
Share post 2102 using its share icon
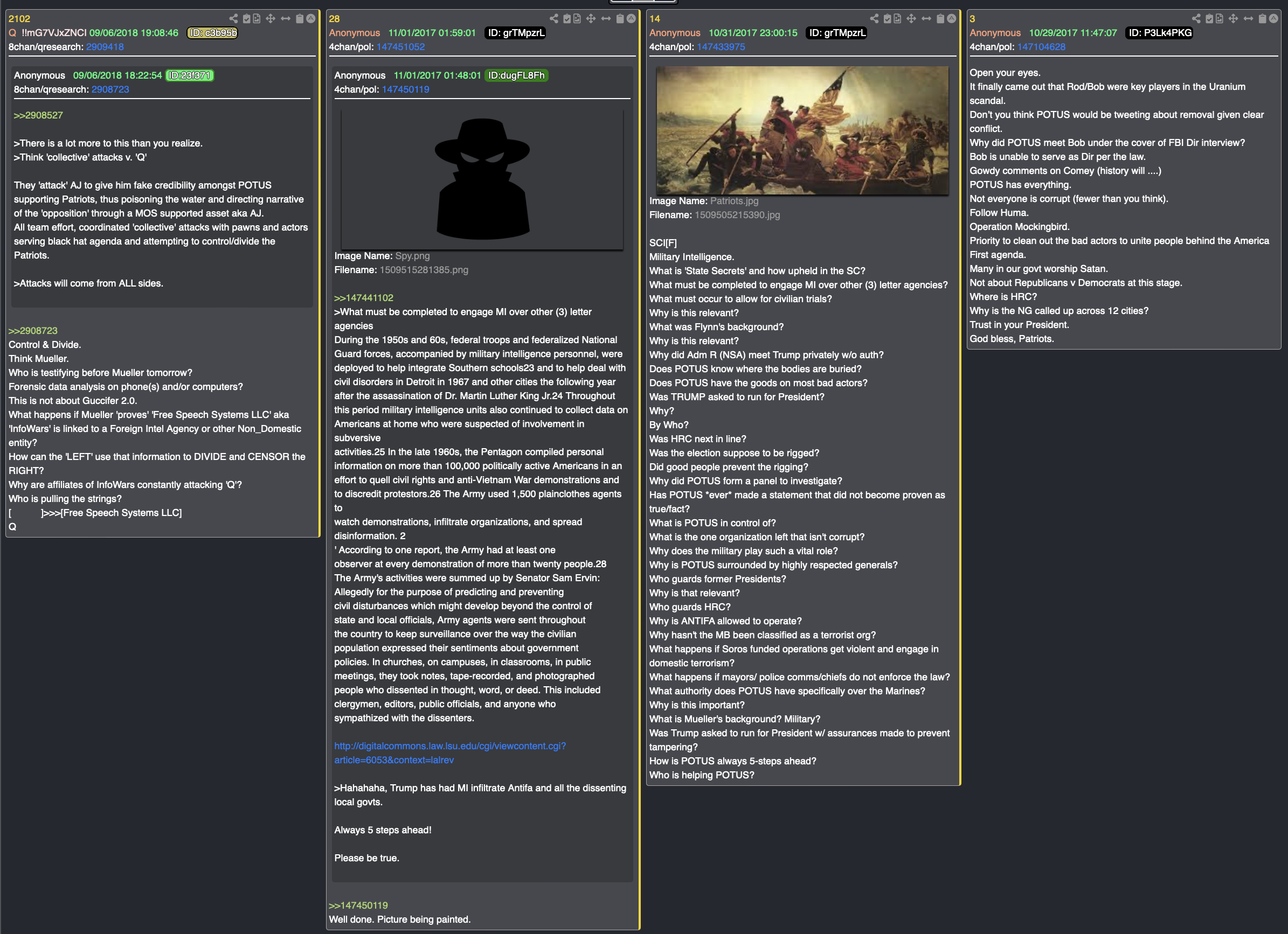[233, 18]
